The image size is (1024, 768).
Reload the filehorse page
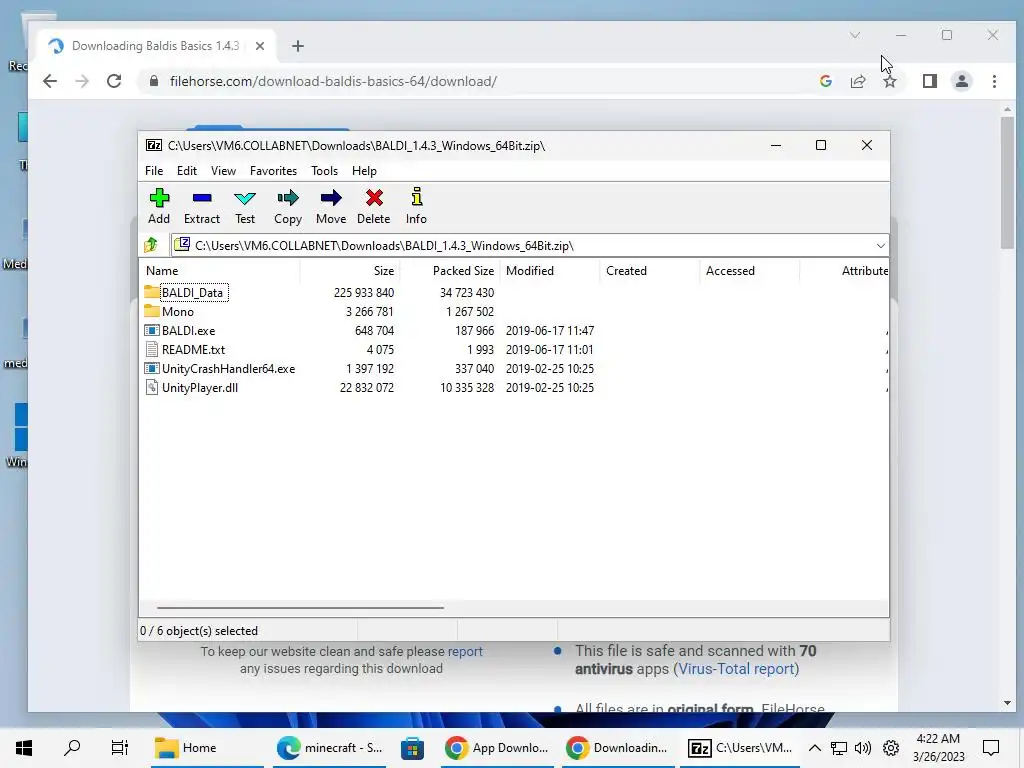click(114, 81)
